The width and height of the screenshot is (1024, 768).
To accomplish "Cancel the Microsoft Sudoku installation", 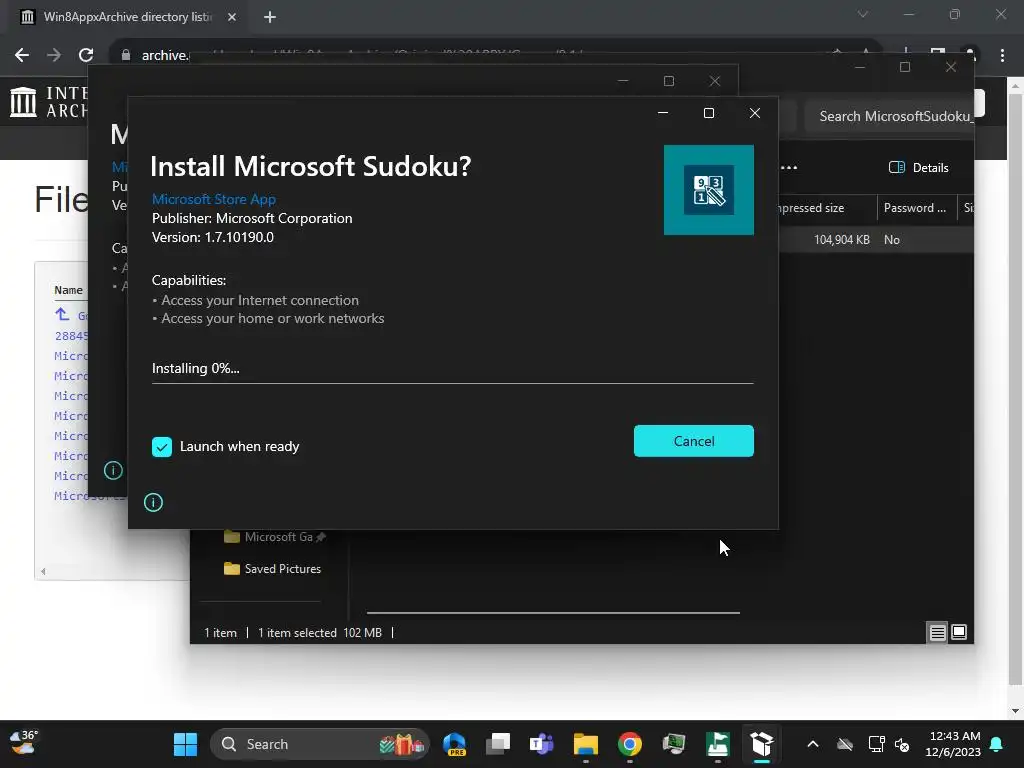I will pyautogui.click(x=694, y=441).
